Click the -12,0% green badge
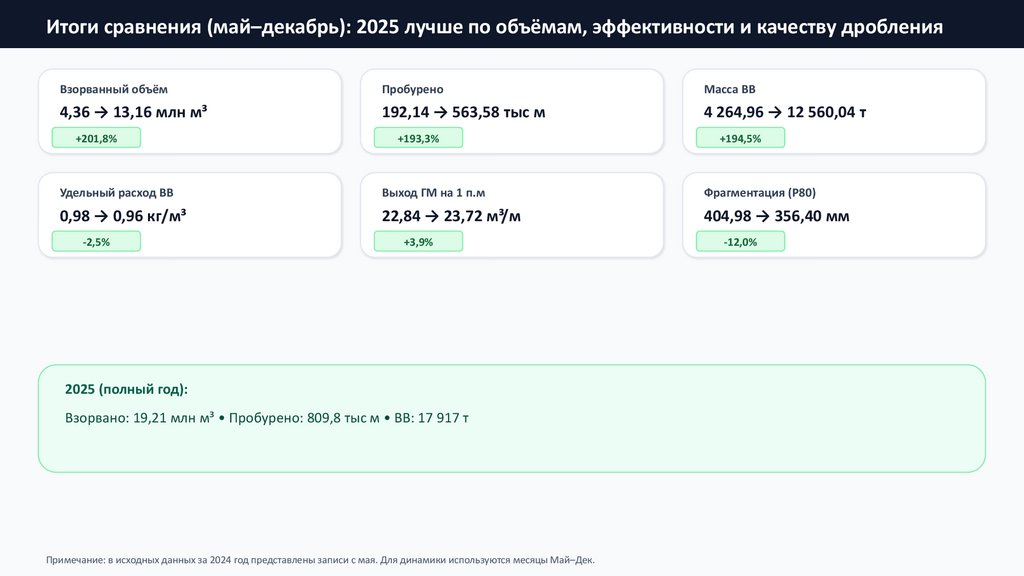Viewport: 1024px width, 576px height. [740, 241]
